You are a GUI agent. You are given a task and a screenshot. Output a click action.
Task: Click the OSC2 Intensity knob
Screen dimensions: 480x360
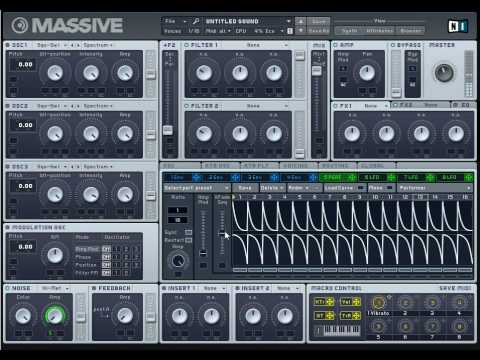coord(91,134)
